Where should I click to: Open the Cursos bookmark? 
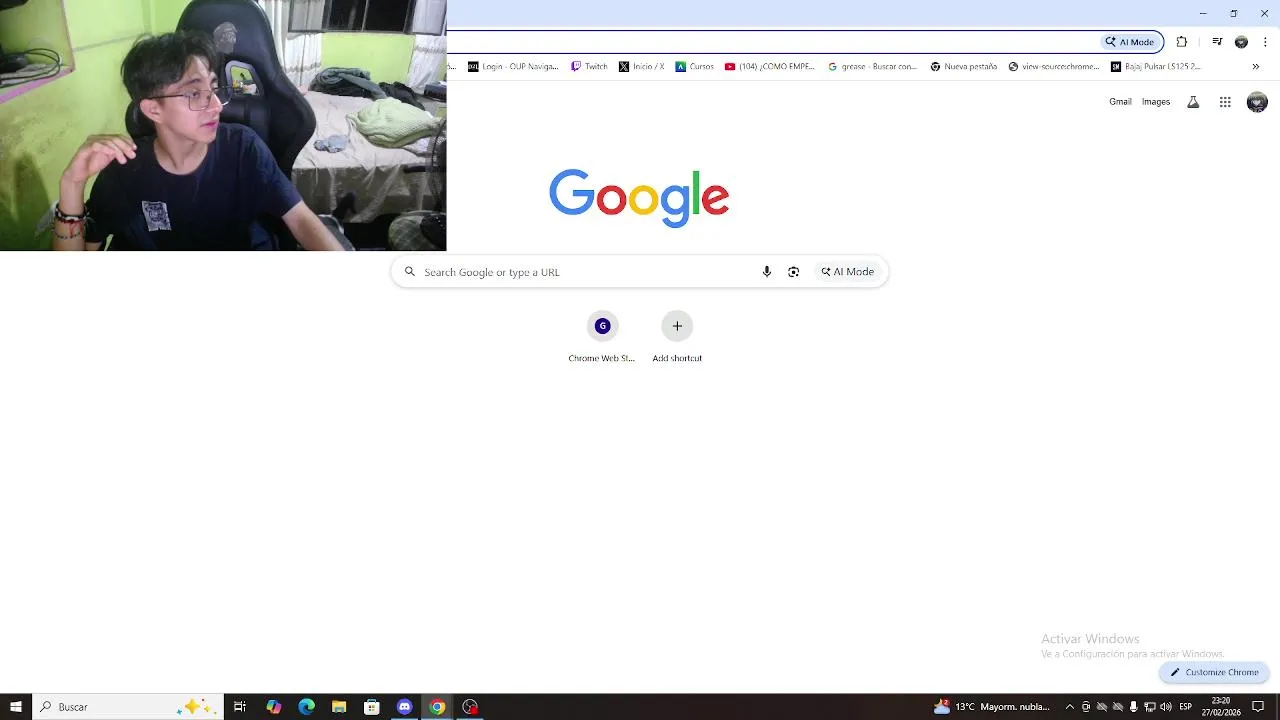pos(695,67)
